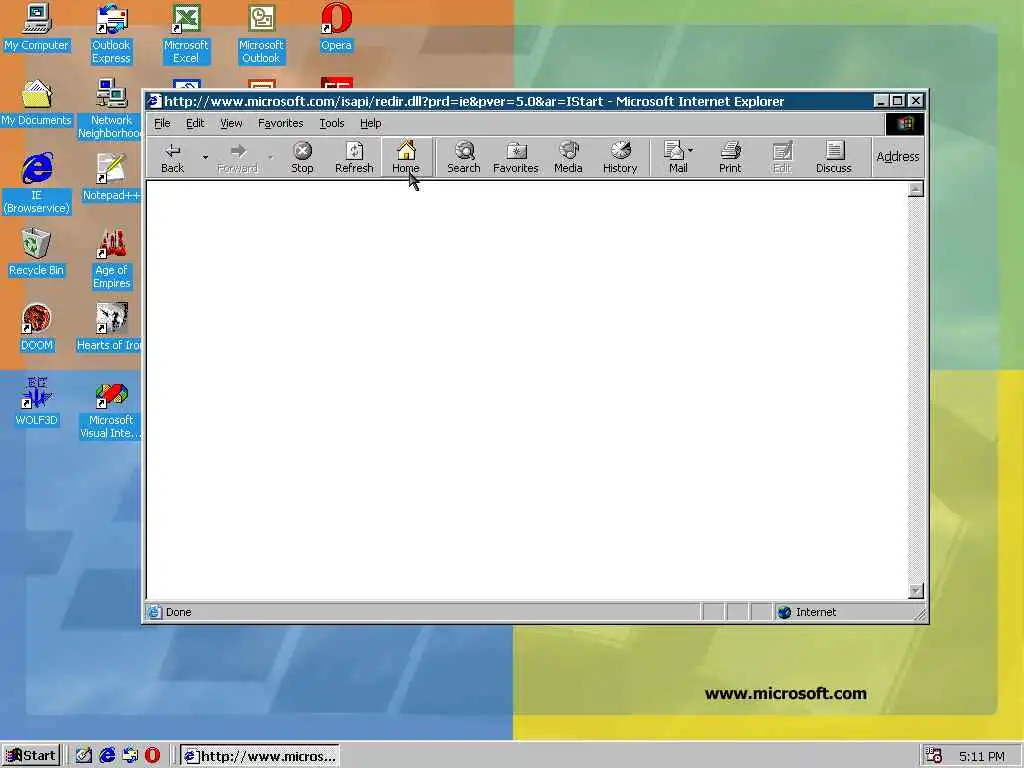The width and height of the screenshot is (1024, 768).
Task: Open the Start menu
Action: pyautogui.click(x=31, y=756)
